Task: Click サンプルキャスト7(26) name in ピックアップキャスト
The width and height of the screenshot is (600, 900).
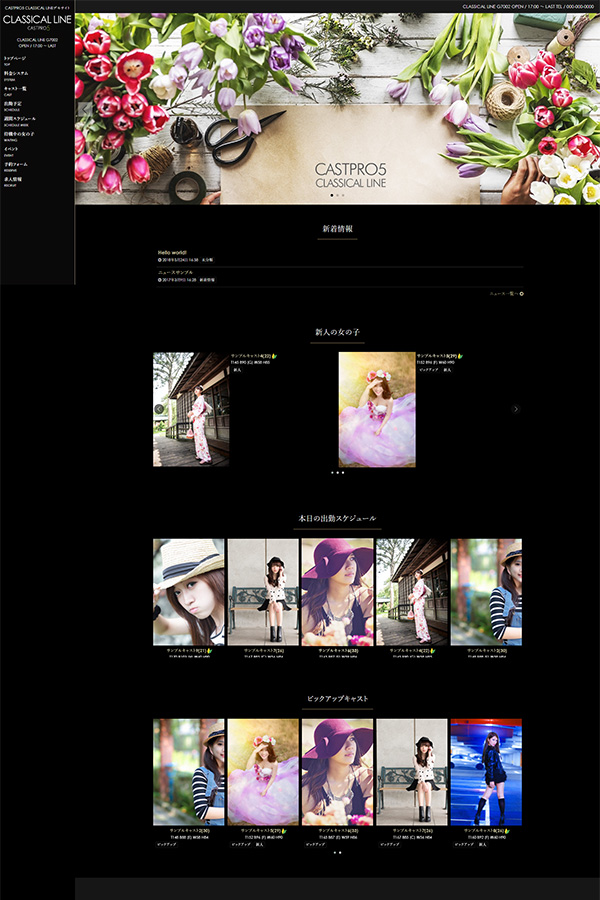Action: click(x=412, y=831)
